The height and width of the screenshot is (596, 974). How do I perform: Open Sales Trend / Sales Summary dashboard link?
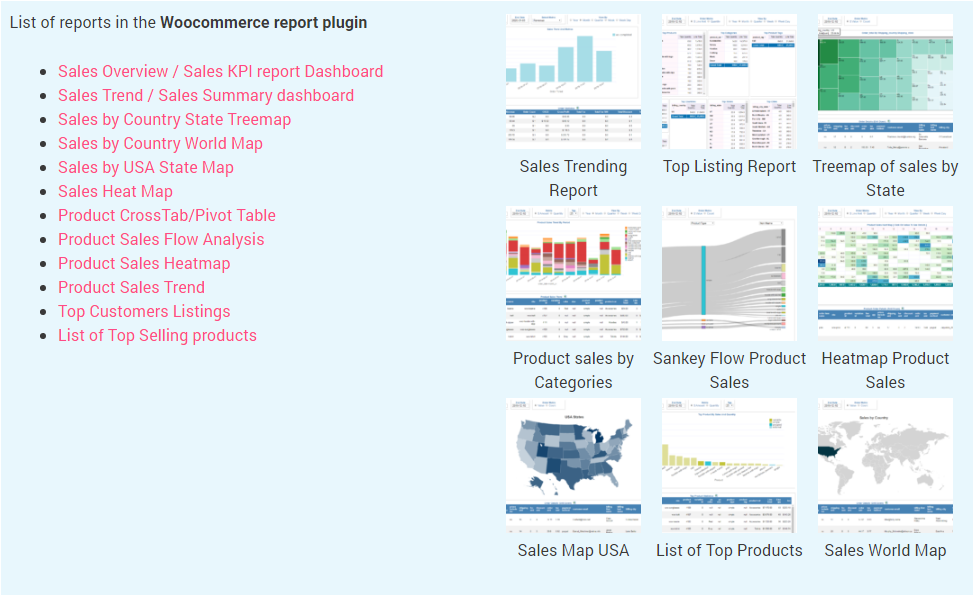tap(206, 96)
